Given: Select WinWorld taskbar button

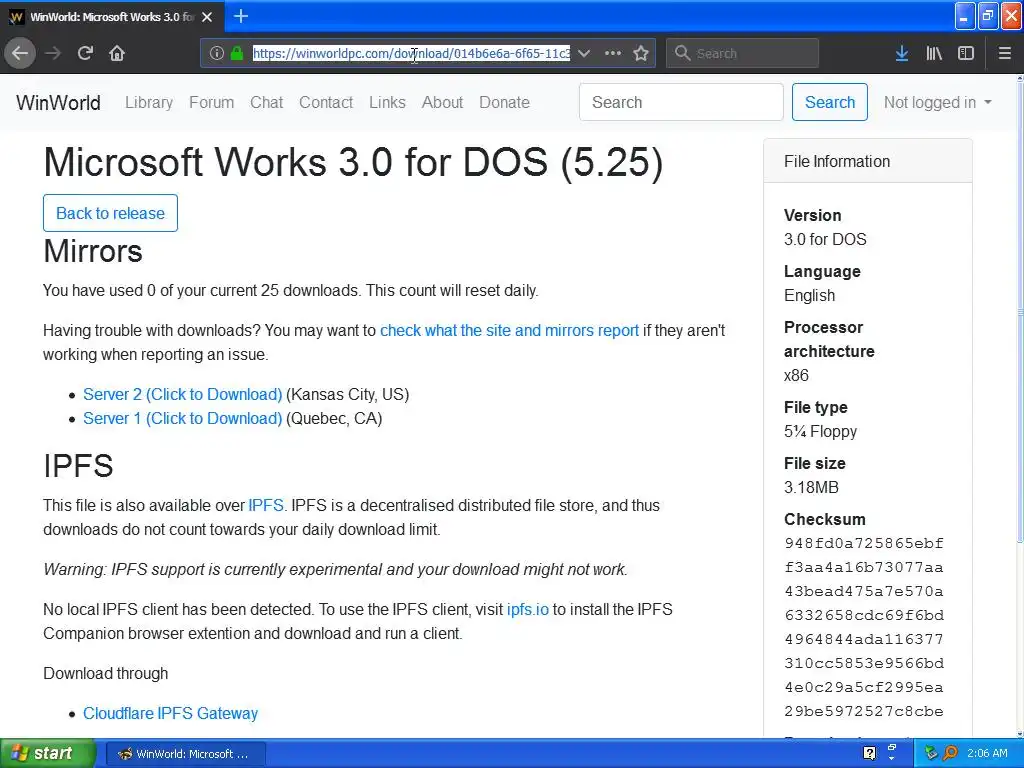Looking at the screenshot, I should 185,754.
